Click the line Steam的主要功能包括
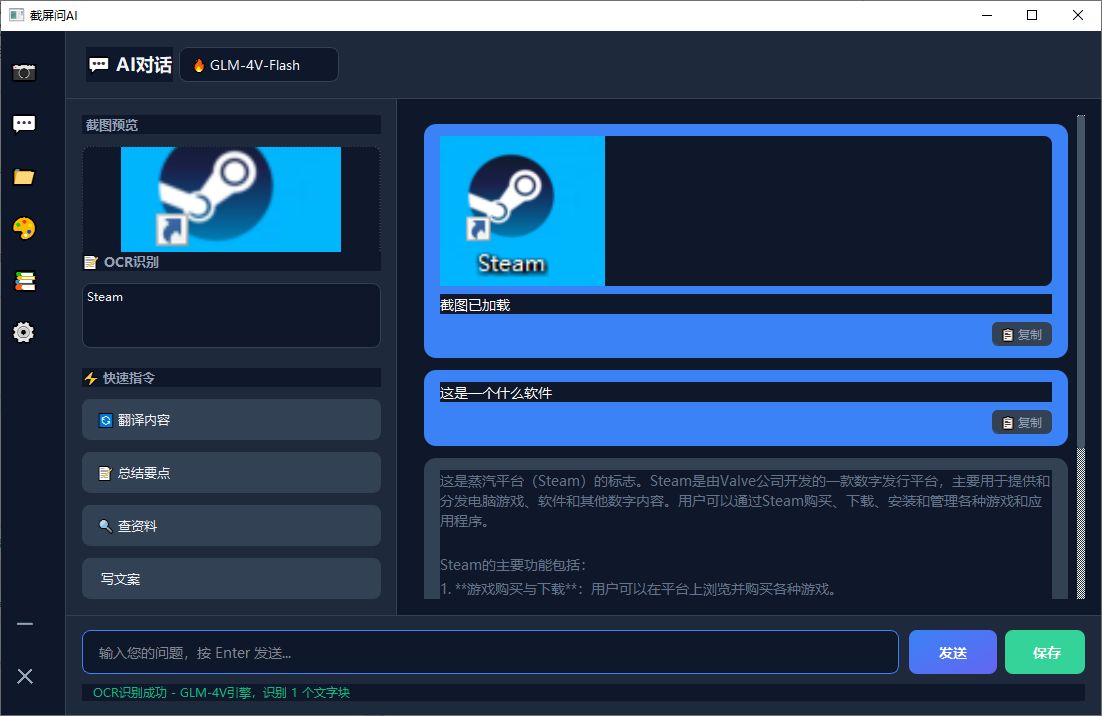Image resolution: width=1102 pixels, height=716 pixels. click(x=513, y=565)
